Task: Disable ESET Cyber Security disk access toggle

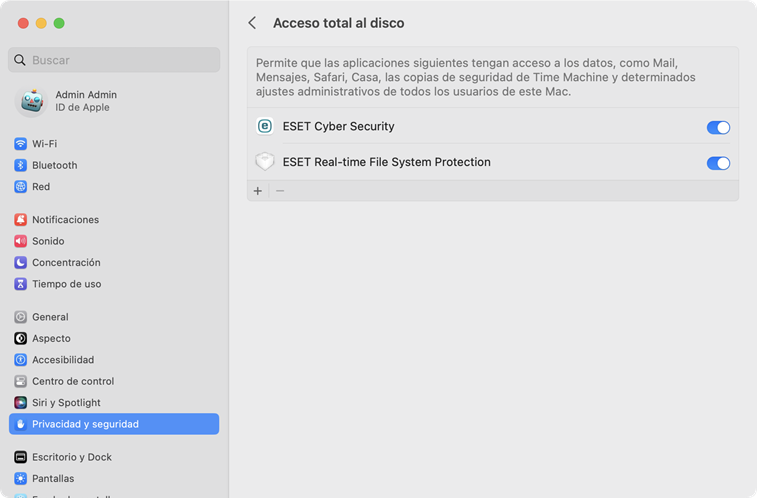Action: coord(718,128)
